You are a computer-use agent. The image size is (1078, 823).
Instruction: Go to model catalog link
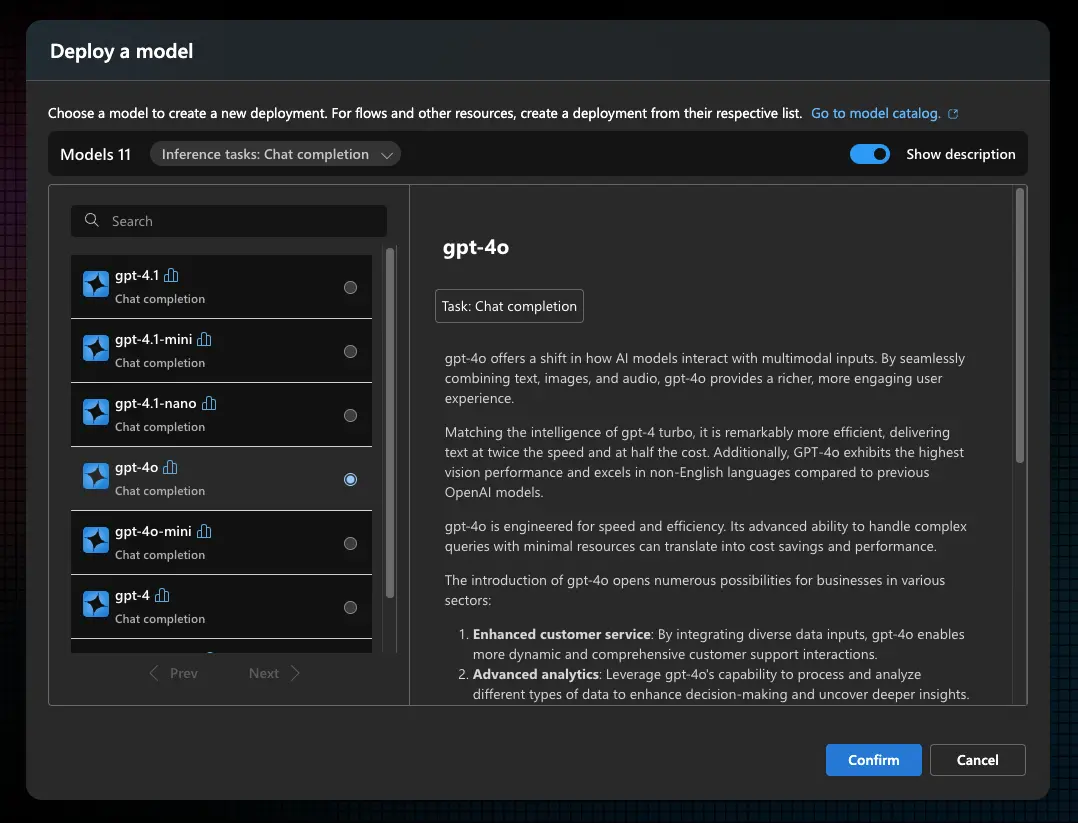876,113
